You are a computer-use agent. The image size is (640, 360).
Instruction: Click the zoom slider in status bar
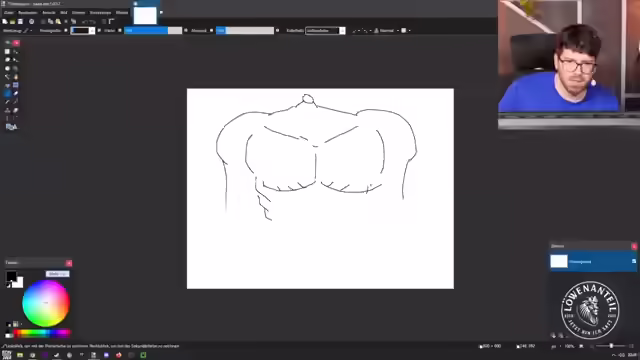pos(611,346)
